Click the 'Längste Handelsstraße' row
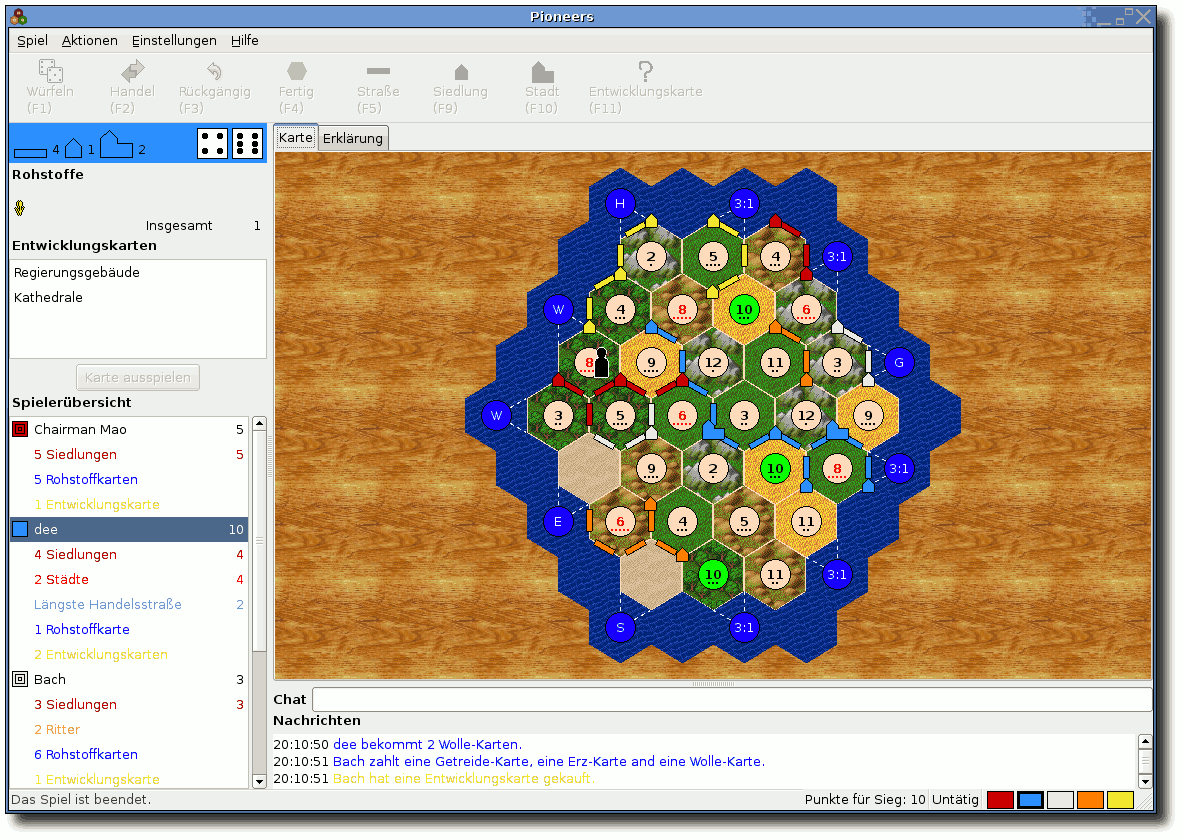1182x839 pixels. [130, 605]
